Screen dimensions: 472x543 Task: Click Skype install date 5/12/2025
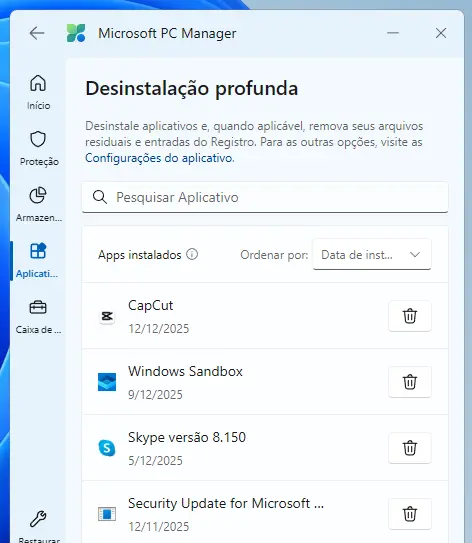[155, 460]
